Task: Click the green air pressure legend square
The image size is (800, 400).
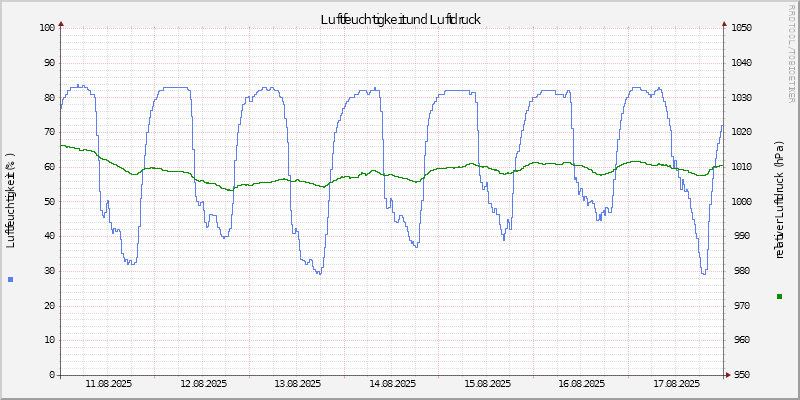Action: 779,296
